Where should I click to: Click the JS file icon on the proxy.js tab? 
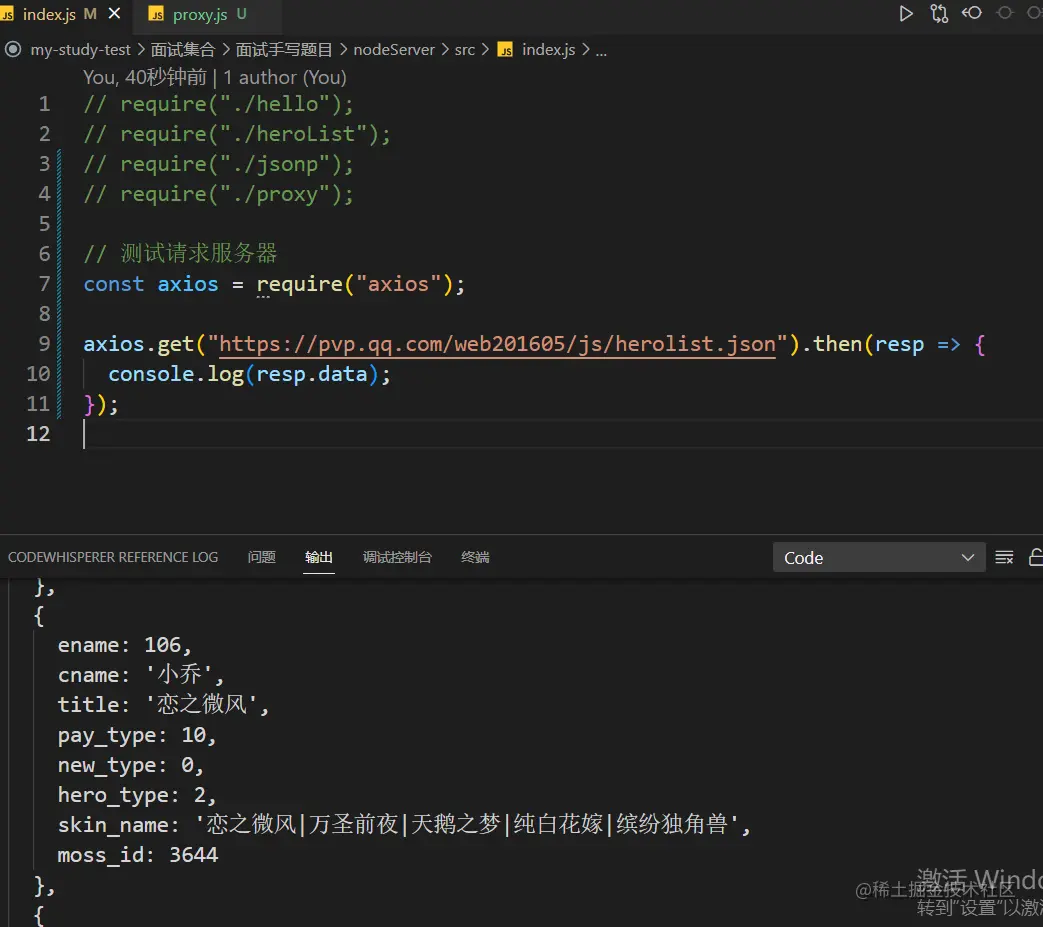coord(156,15)
